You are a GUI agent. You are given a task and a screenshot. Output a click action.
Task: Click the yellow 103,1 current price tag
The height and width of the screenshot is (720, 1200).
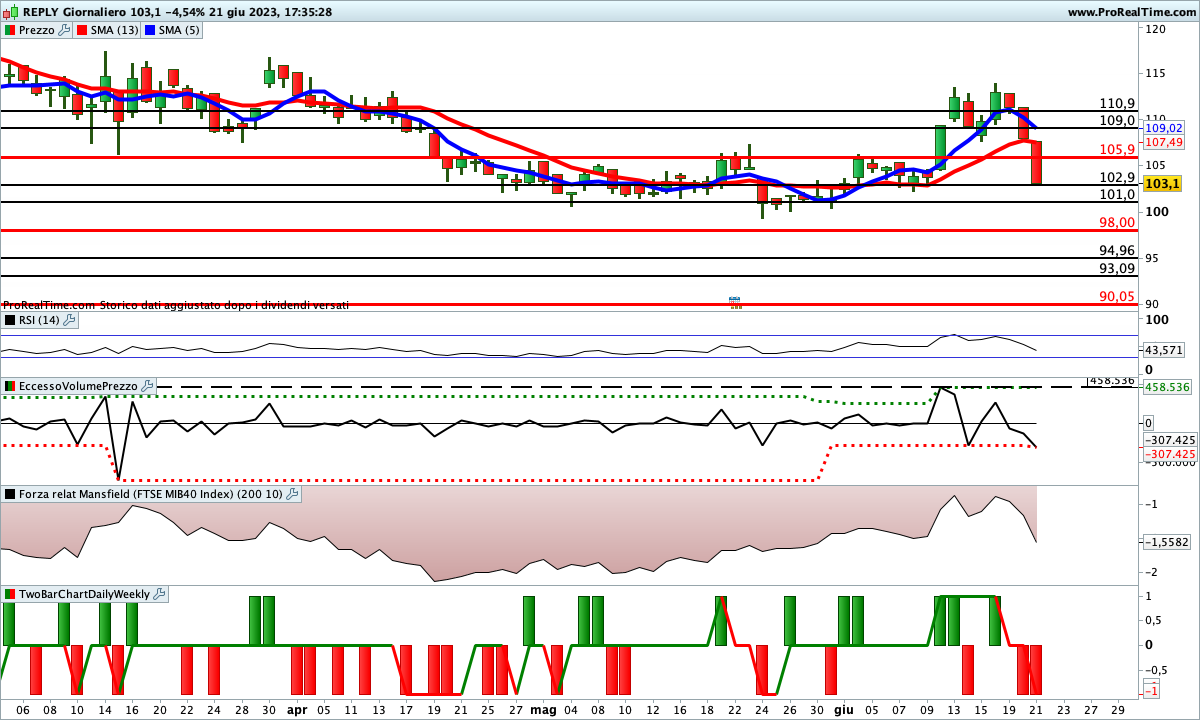[1163, 184]
